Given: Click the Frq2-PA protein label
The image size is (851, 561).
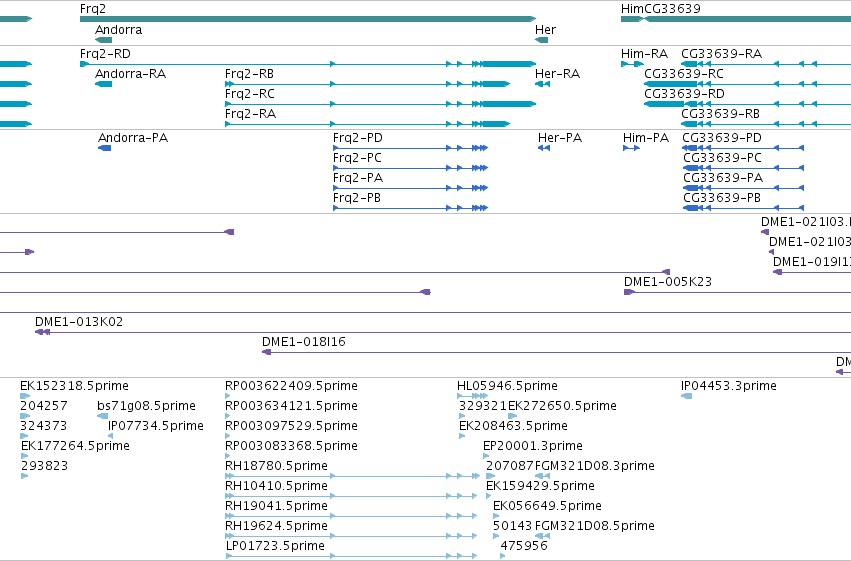Looking at the screenshot, I should (x=358, y=178).
